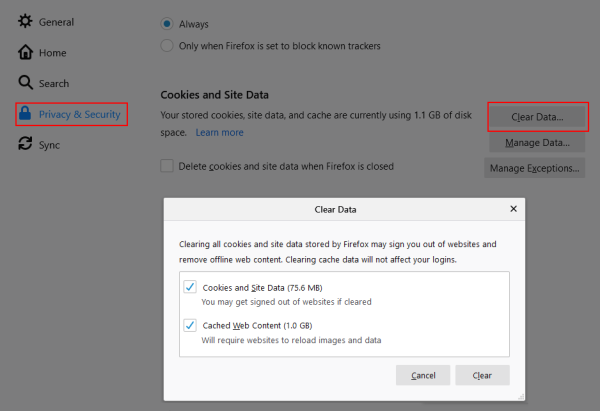Image resolution: width=600 pixels, height=411 pixels.
Task: Go to the "Sync" text label in sidebar
Action: click(x=52, y=144)
